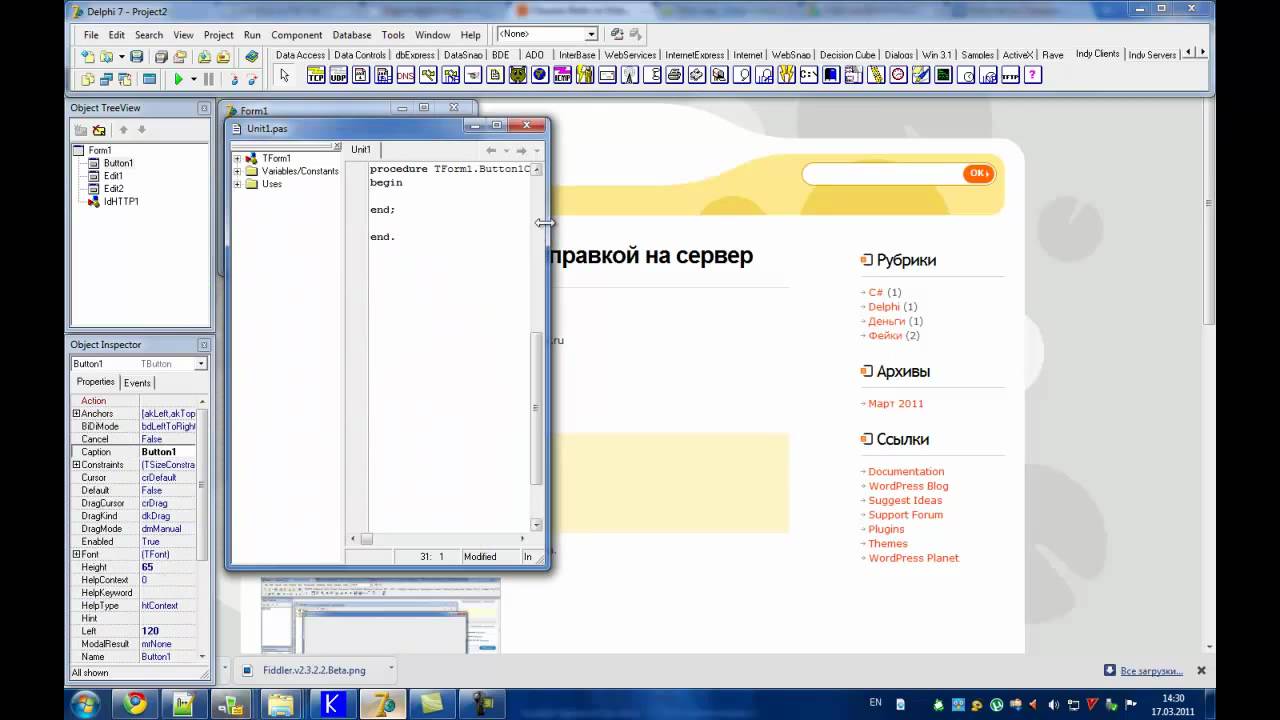Switch to the Events tab in Object Inspector
The height and width of the screenshot is (720, 1280).
click(x=137, y=383)
